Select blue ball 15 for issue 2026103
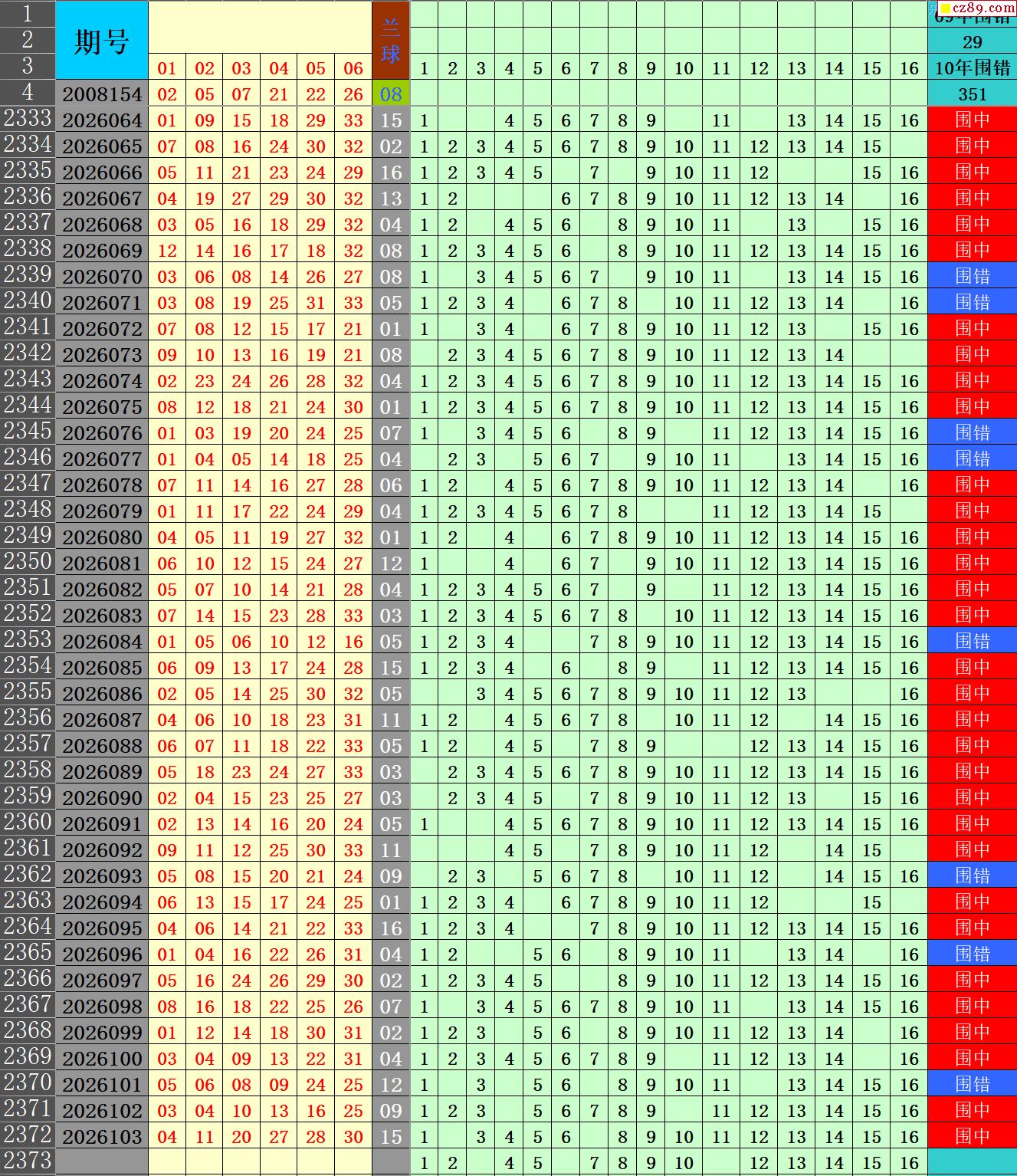Screen dimensions: 1017x1176 coord(391,1136)
